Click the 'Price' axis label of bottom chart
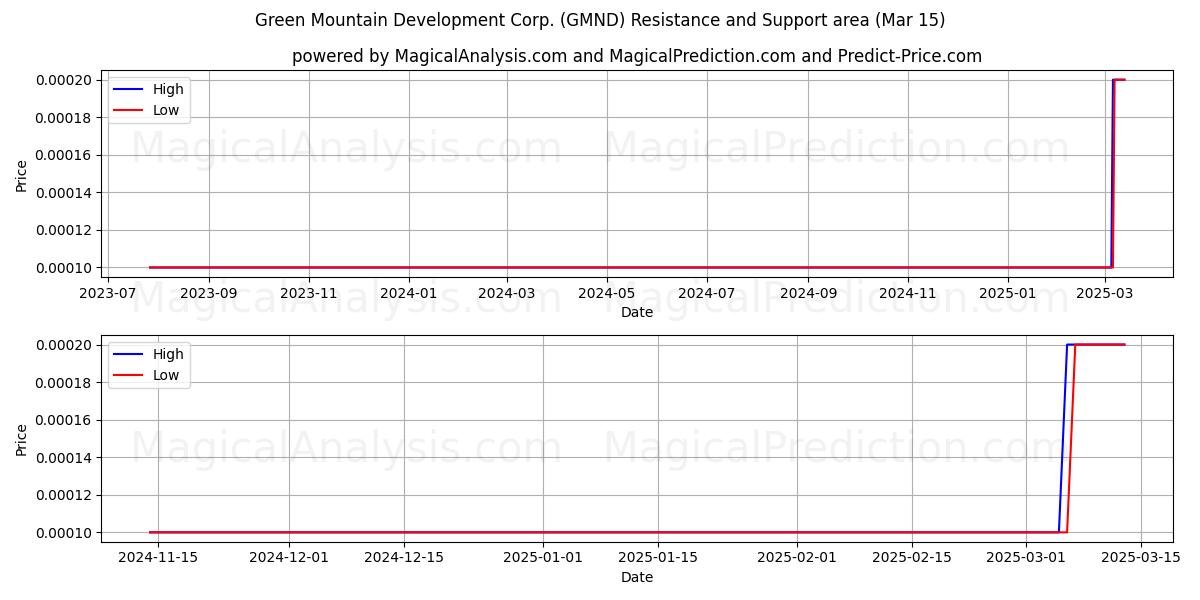This screenshot has height=600, width=1200. pos(22,439)
